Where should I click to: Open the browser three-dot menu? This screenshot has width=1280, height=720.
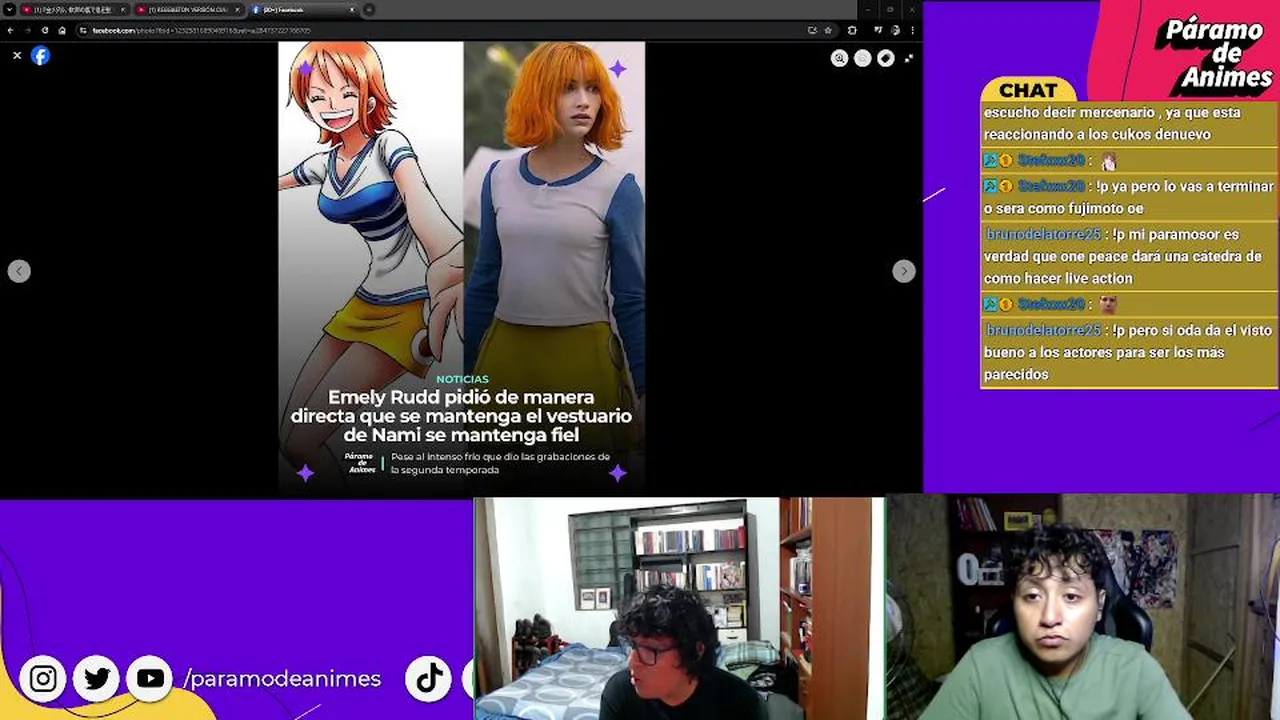911,30
